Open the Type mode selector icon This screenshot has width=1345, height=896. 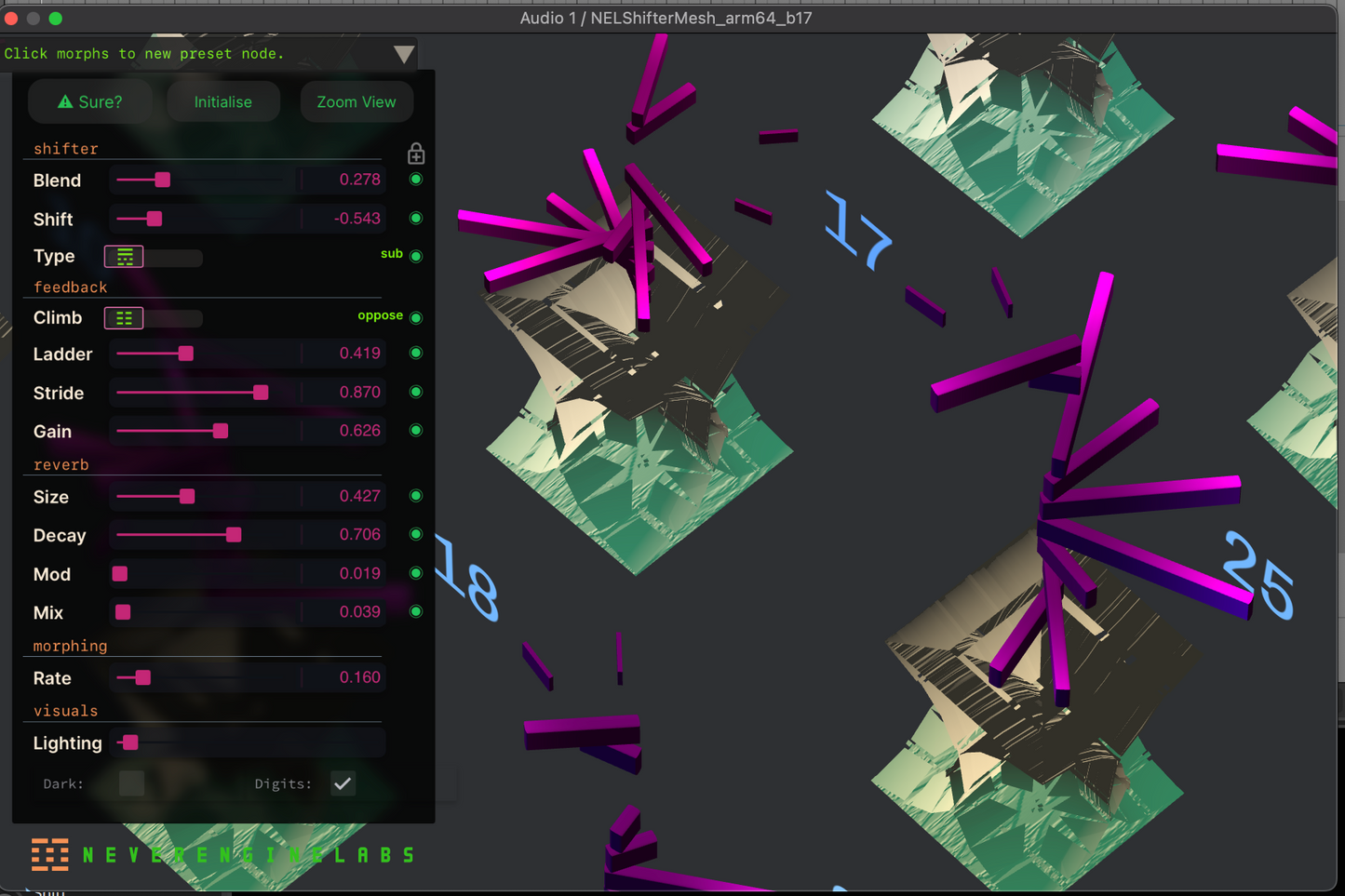124,257
